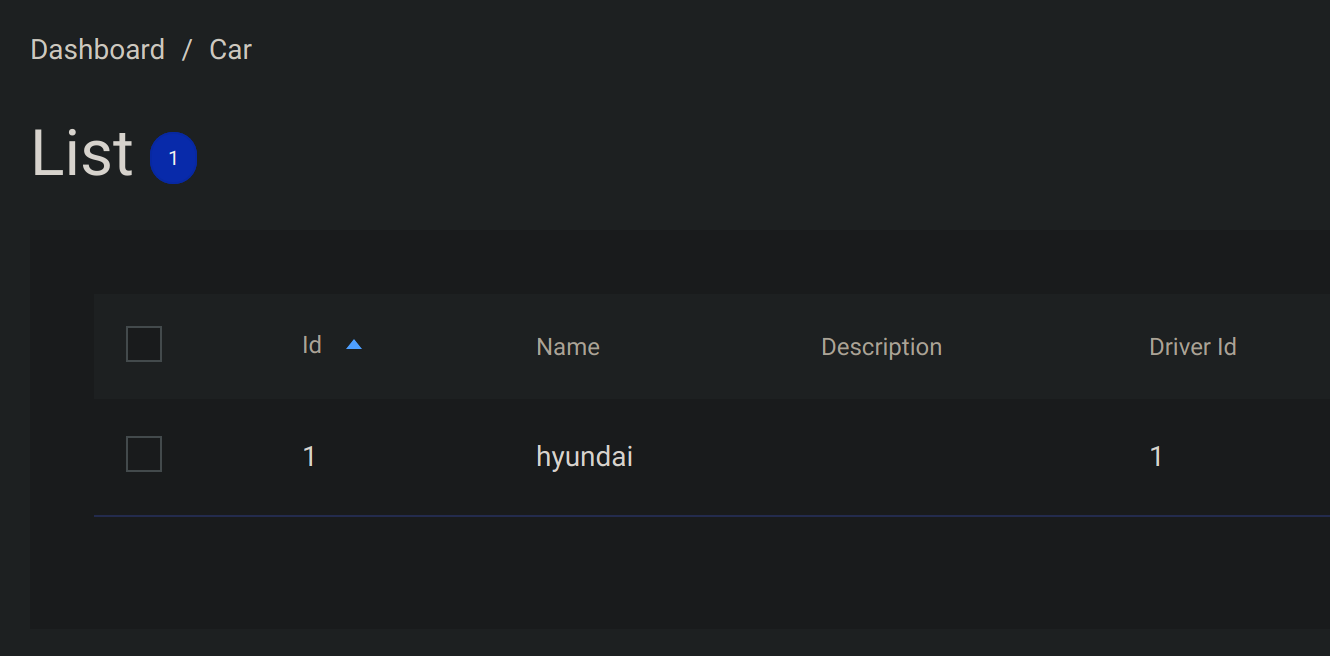The height and width of the screenshot is (656, 1330).
Task: Click the empty Description cell for hyundai
Action: point(881,456)
